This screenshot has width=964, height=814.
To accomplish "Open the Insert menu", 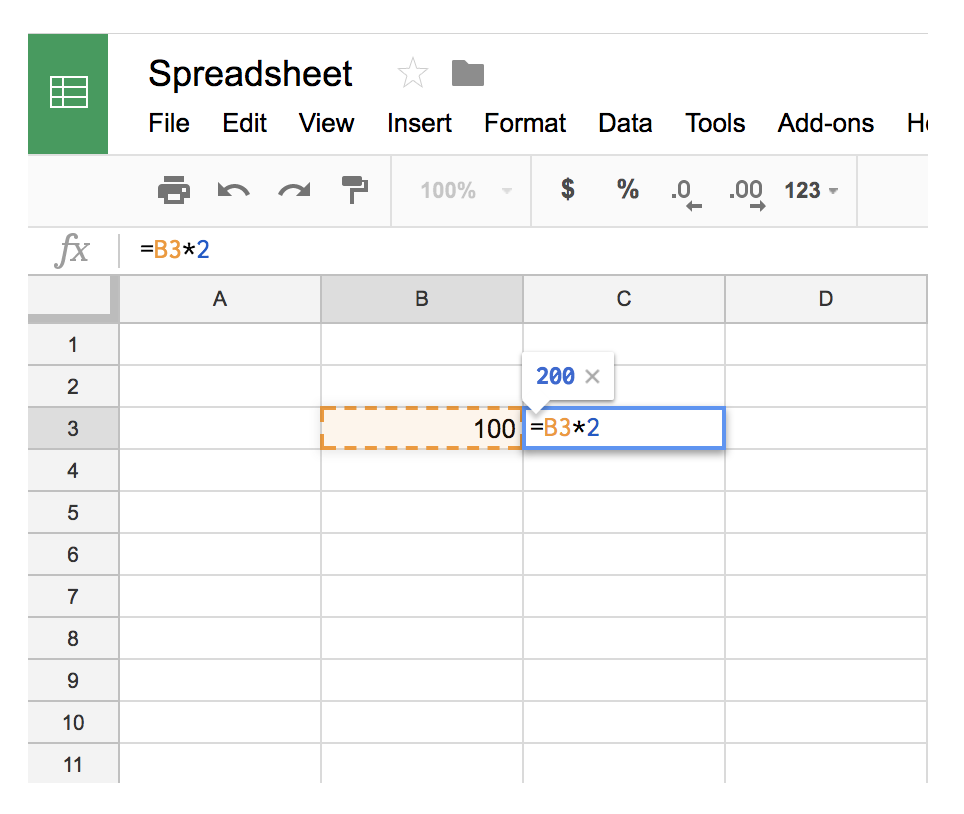I will (x=419, y=123).
